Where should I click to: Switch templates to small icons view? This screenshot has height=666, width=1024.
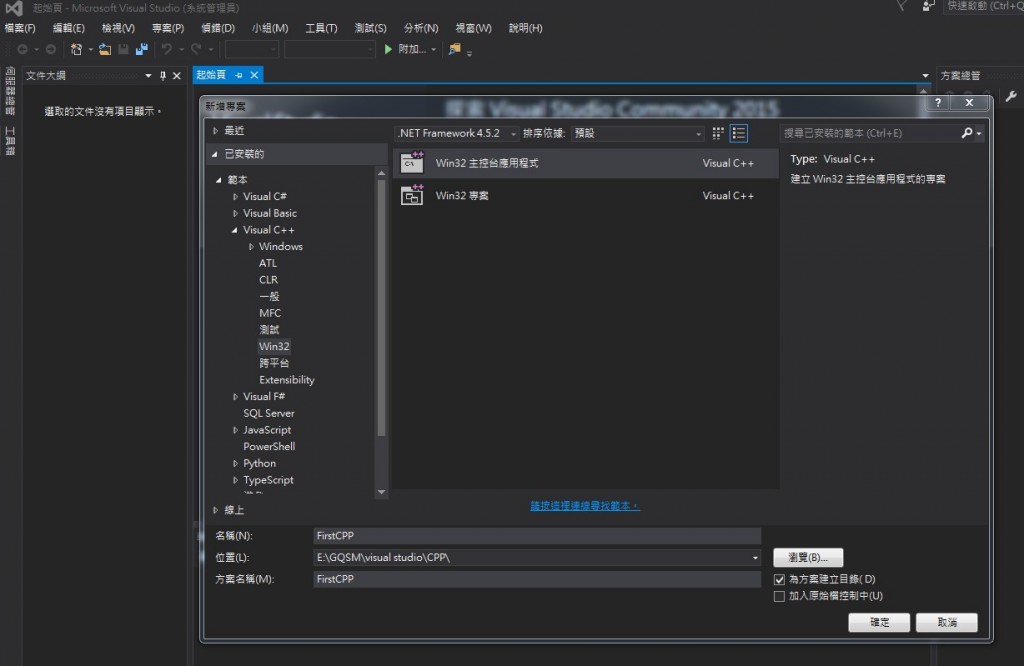point(718,133)
